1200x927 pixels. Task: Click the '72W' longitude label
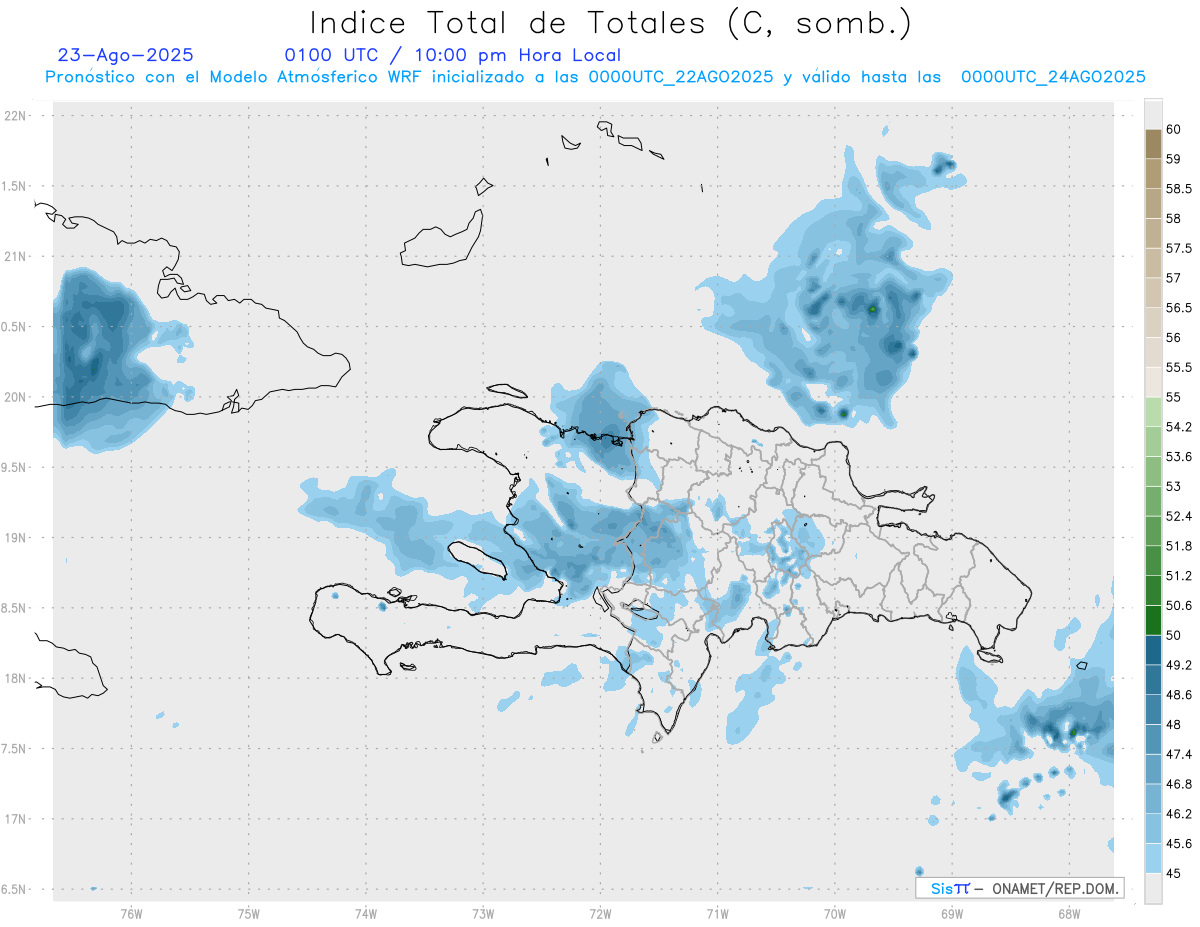[600, 913]
